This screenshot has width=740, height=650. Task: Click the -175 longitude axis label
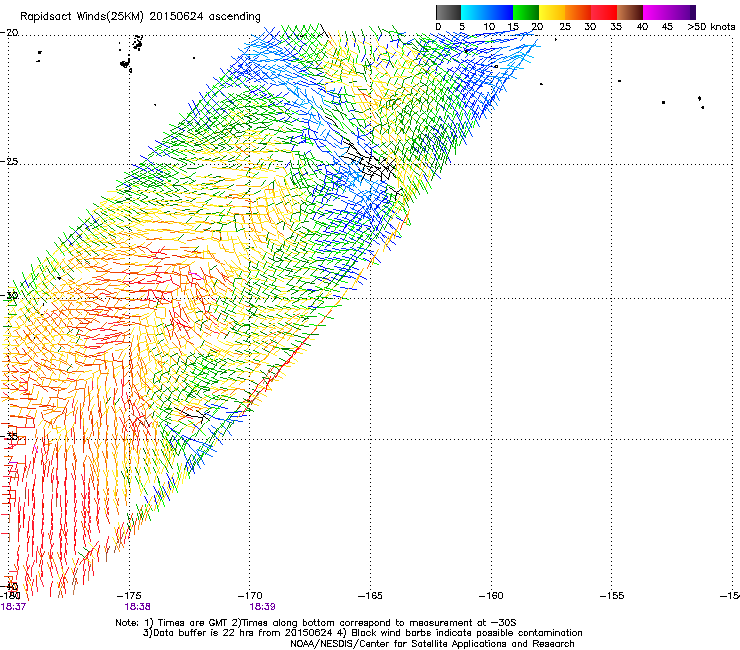129,596
